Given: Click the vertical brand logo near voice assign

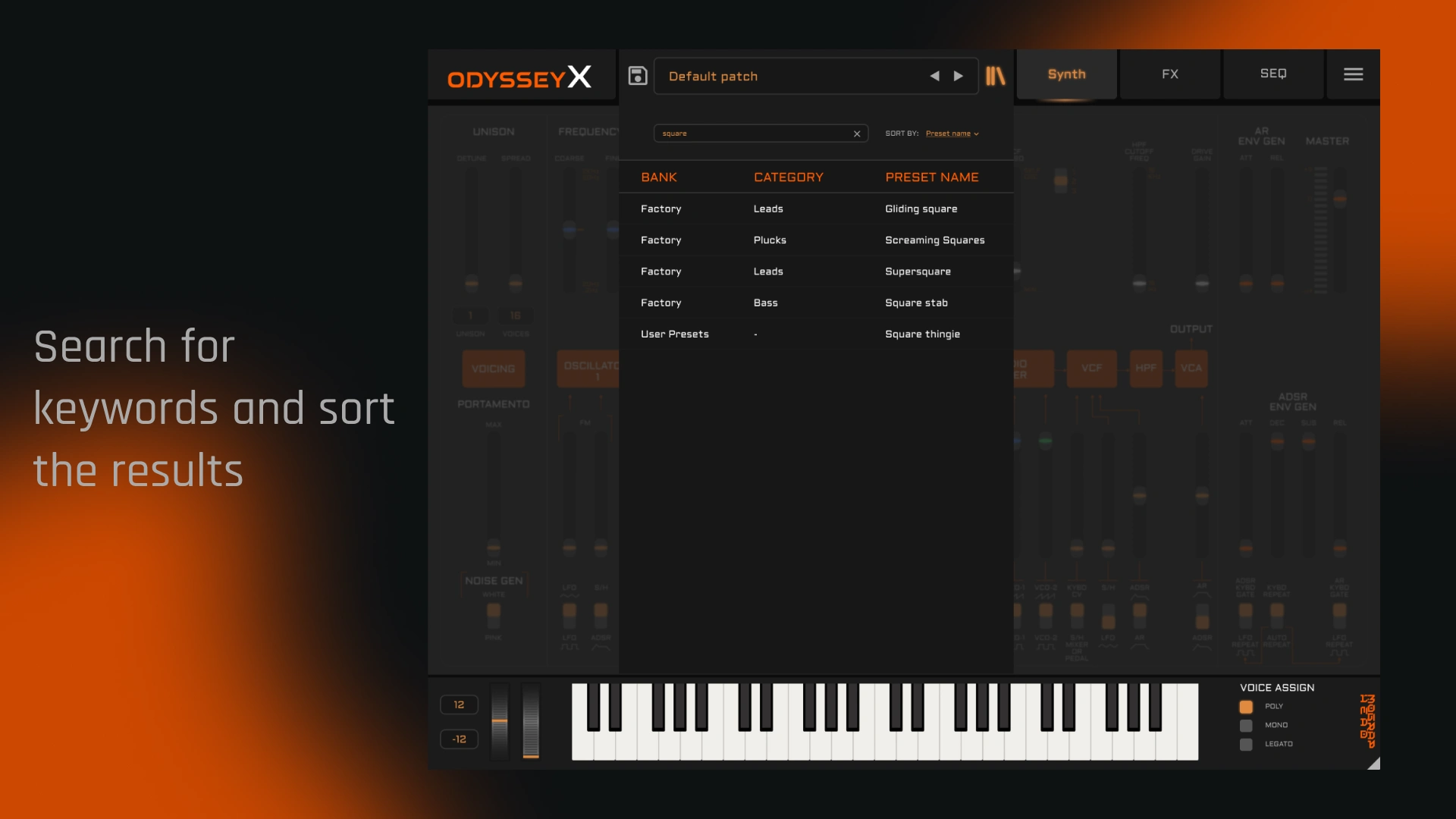Looking at the screenshot, I should pos(1367,721).
